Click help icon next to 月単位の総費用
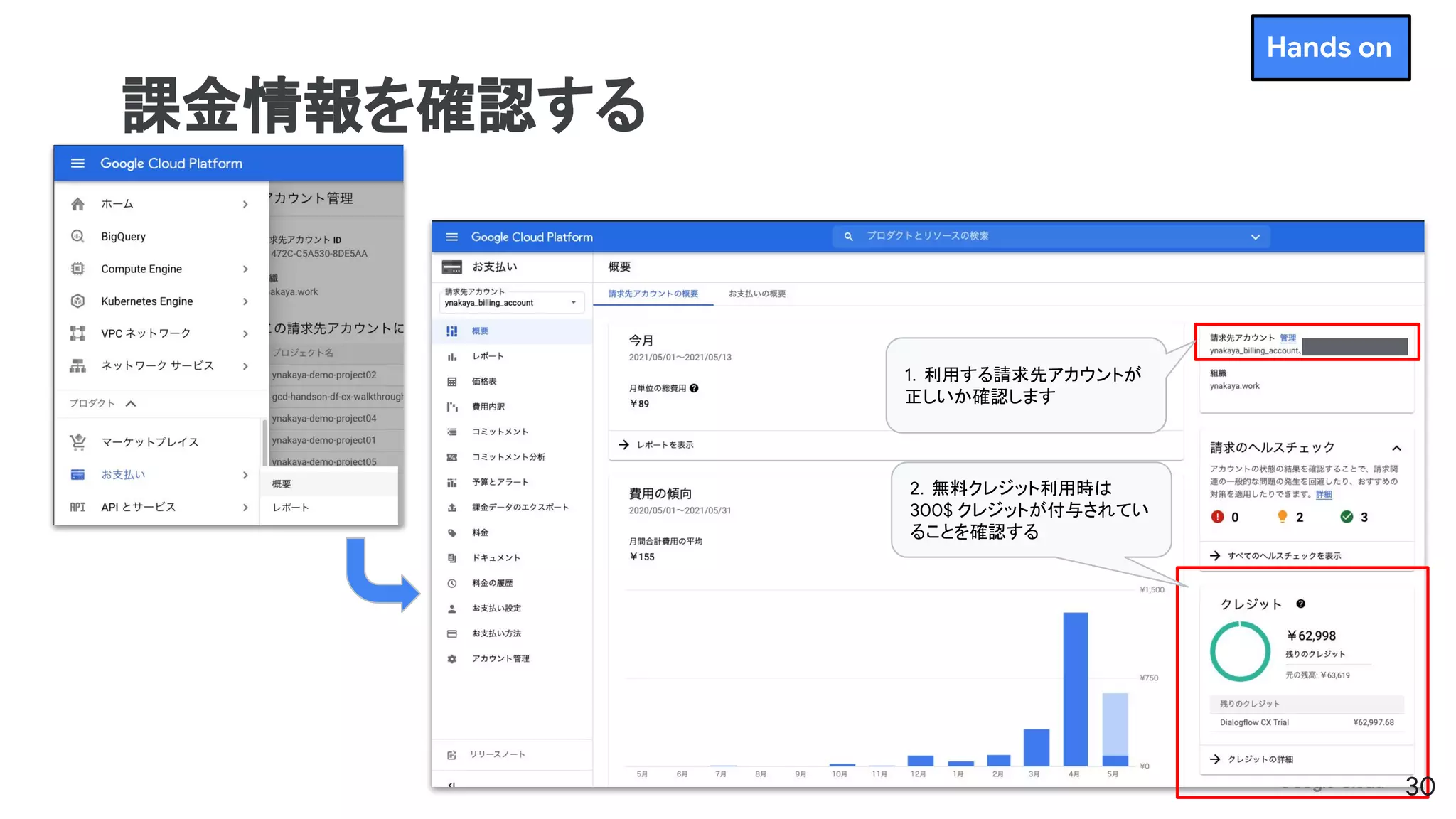This screenshot has height=819, width=1456. point(694,388)
